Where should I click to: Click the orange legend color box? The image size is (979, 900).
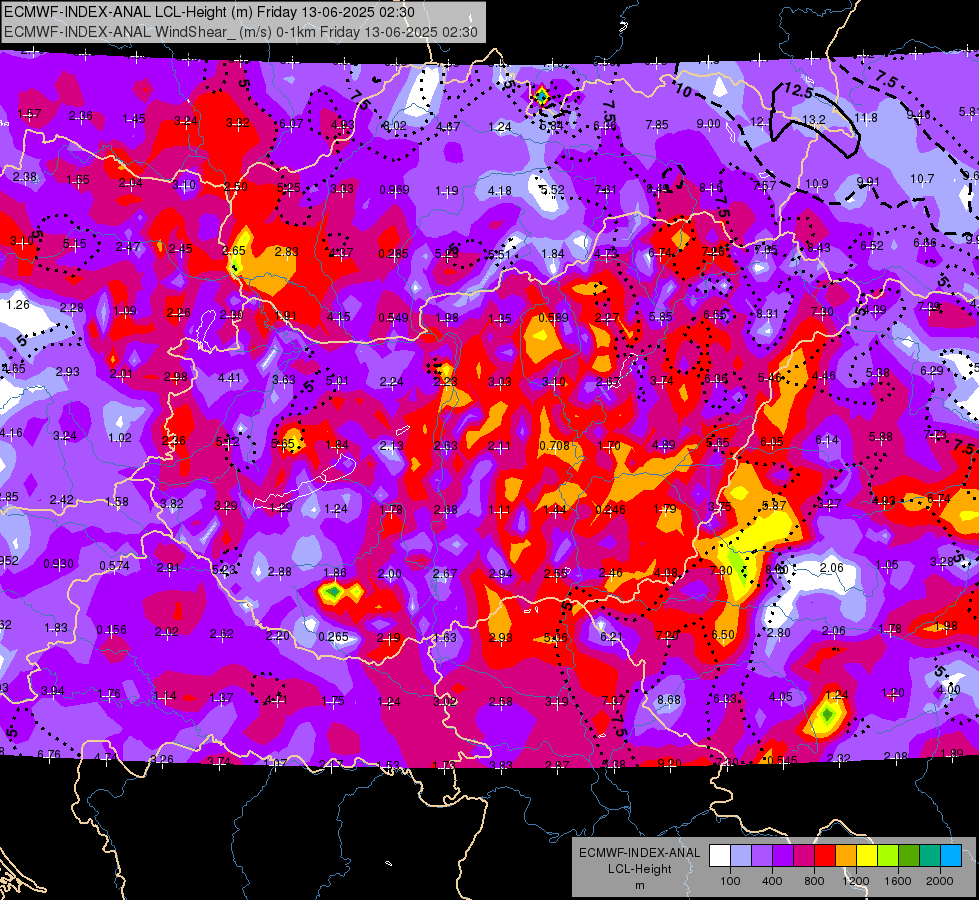(x=846, y=856)
